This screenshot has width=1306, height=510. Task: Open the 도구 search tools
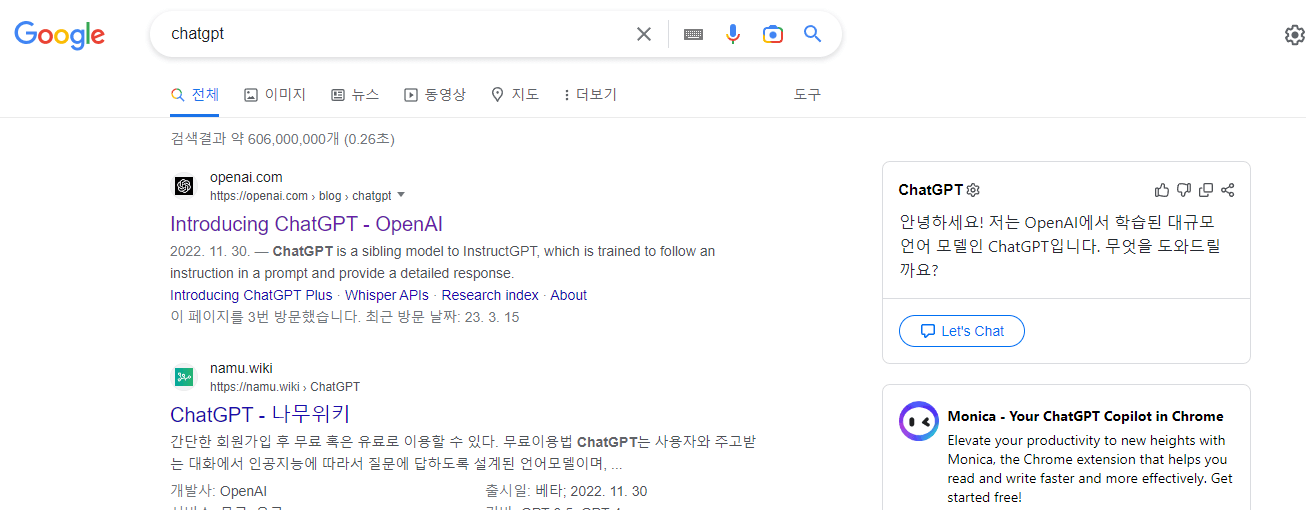pos(807,95)
